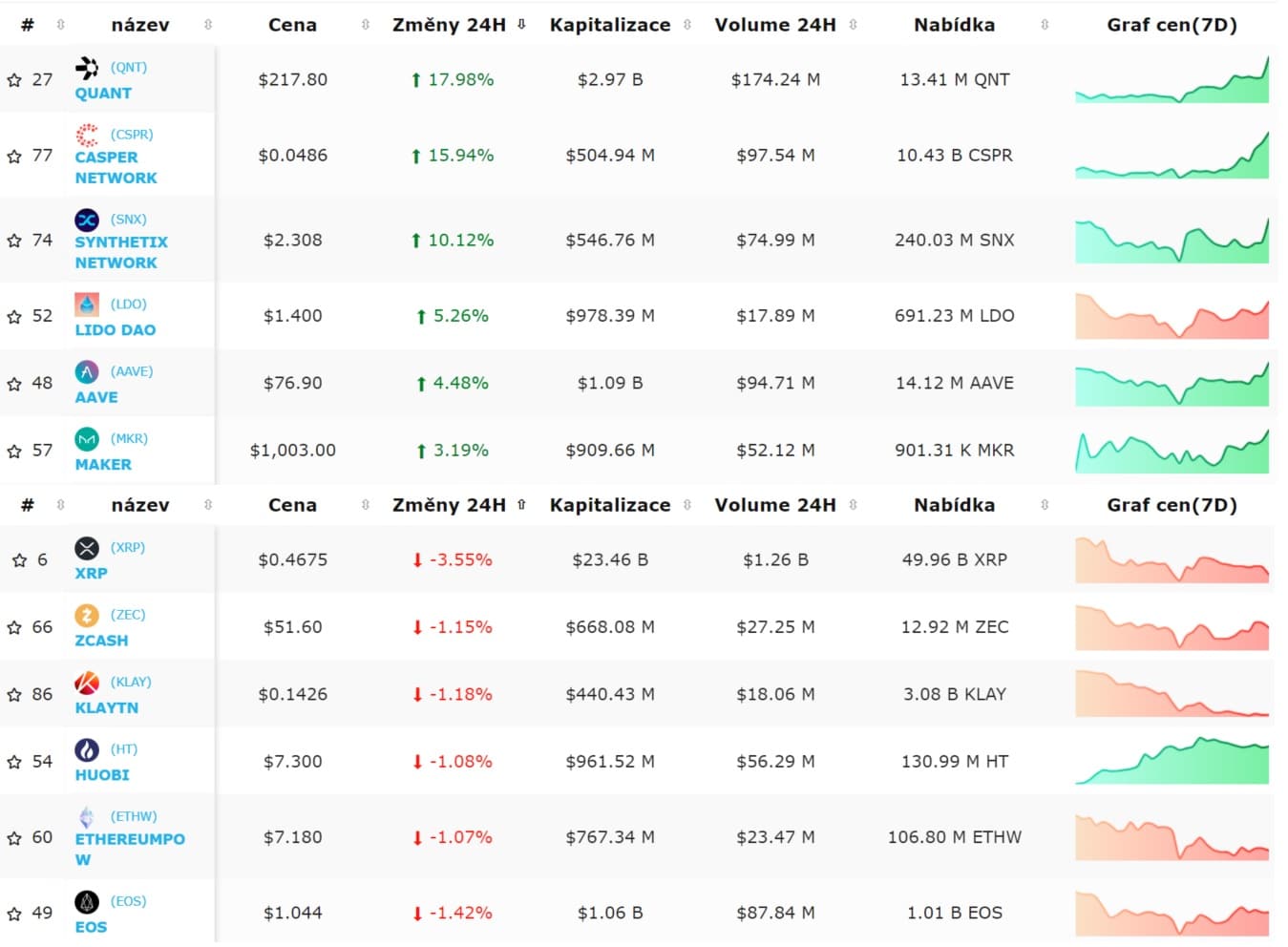The image size is (1288, 947).
Task: Go to the MAKER coin page
Action: tap(103, 465)
